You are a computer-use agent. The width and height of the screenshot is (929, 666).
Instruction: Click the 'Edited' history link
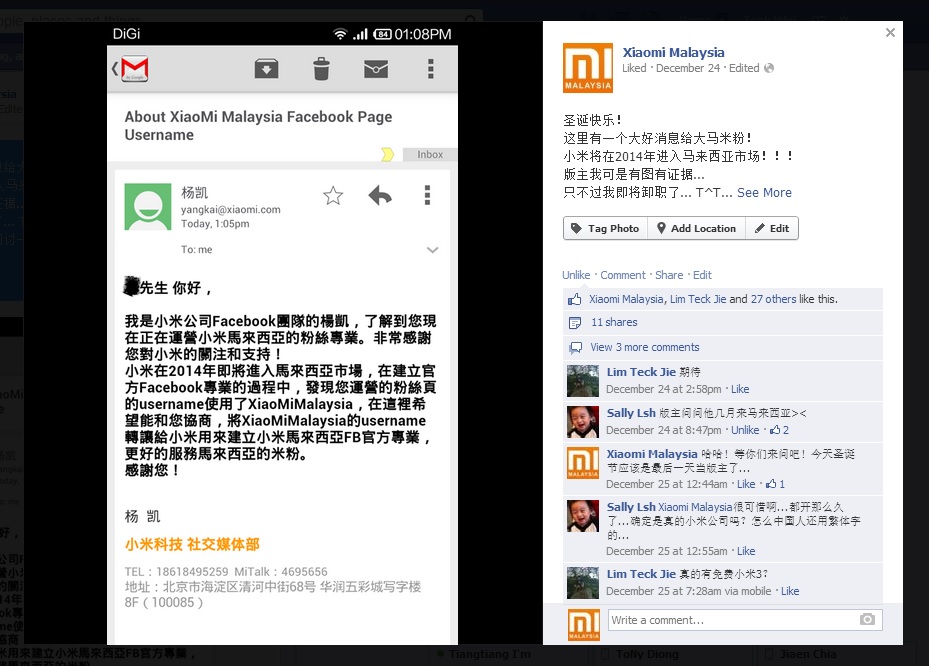[744, 68]
